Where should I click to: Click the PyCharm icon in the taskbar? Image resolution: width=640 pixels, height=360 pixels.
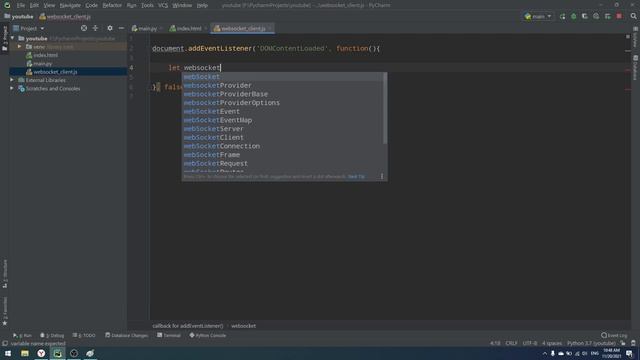coord(58,353)
